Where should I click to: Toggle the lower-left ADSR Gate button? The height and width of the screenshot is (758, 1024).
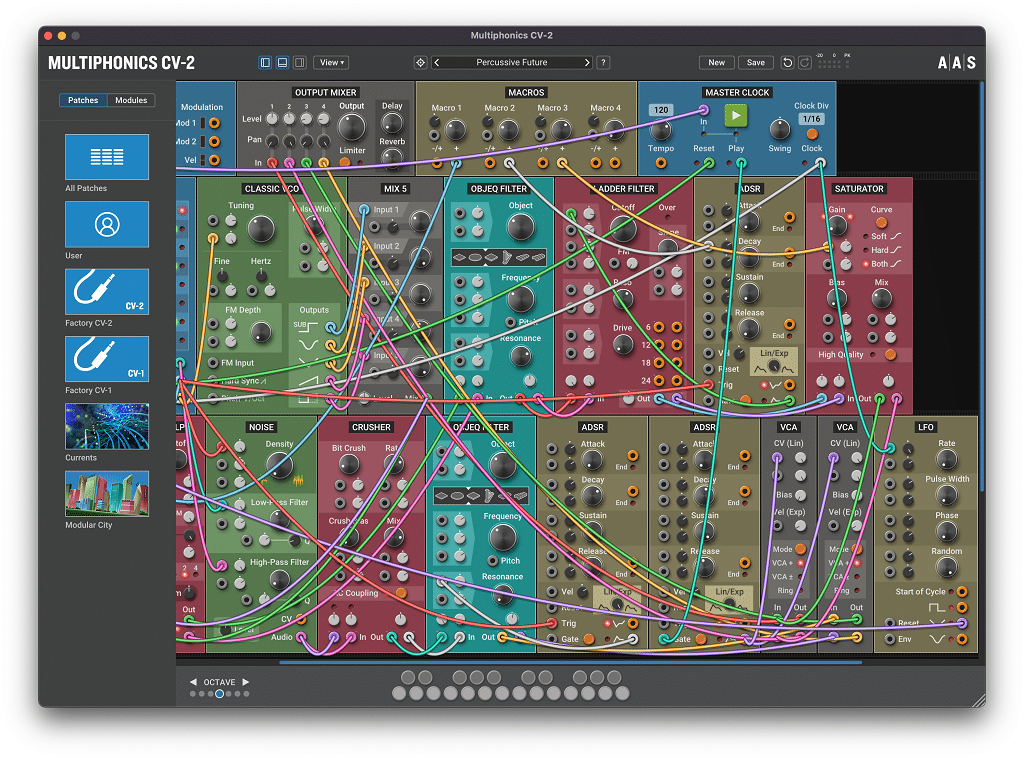click(x=588, y=639)
